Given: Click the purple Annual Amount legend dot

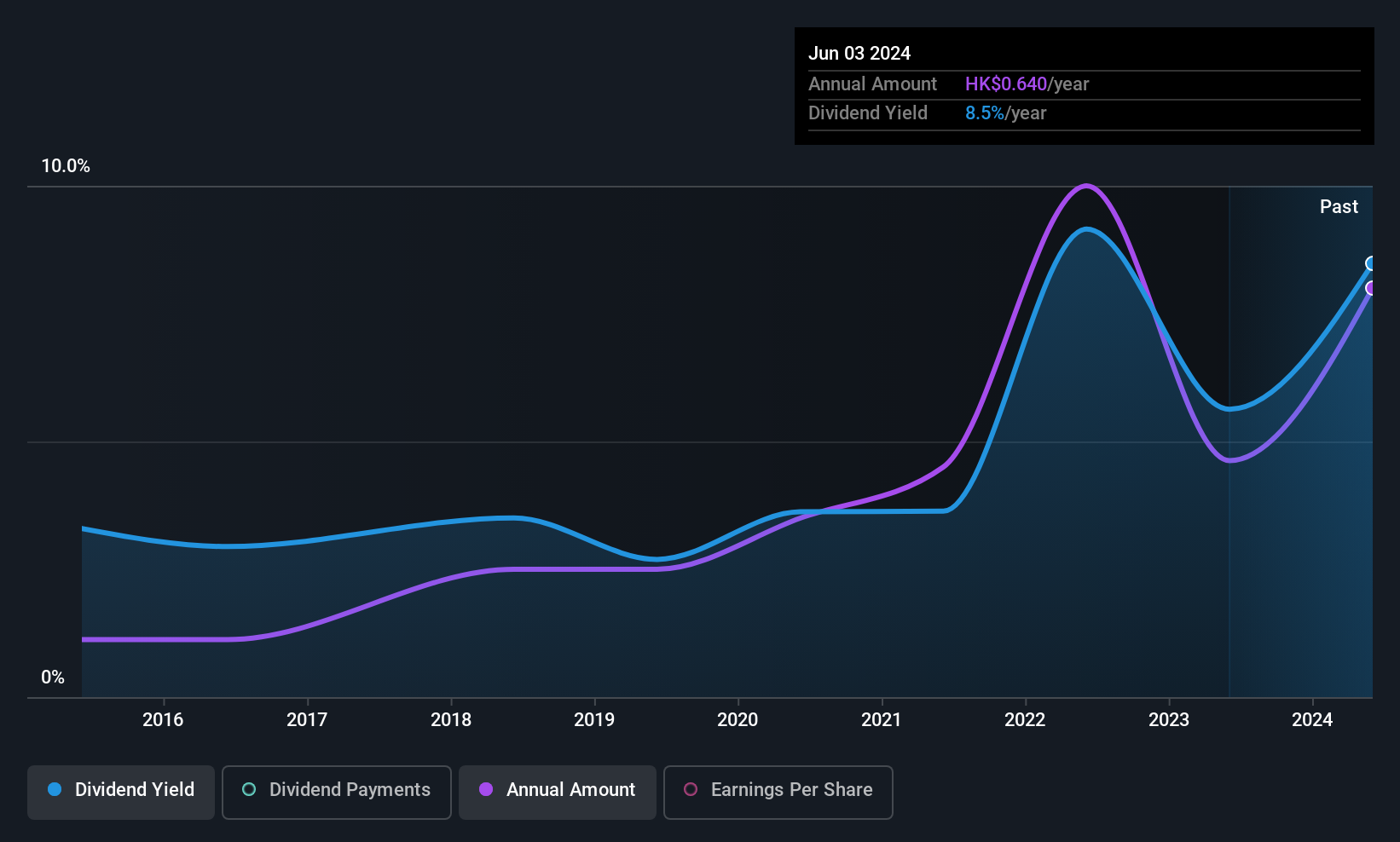Looking at the screenshot, I should pos(486,789).
